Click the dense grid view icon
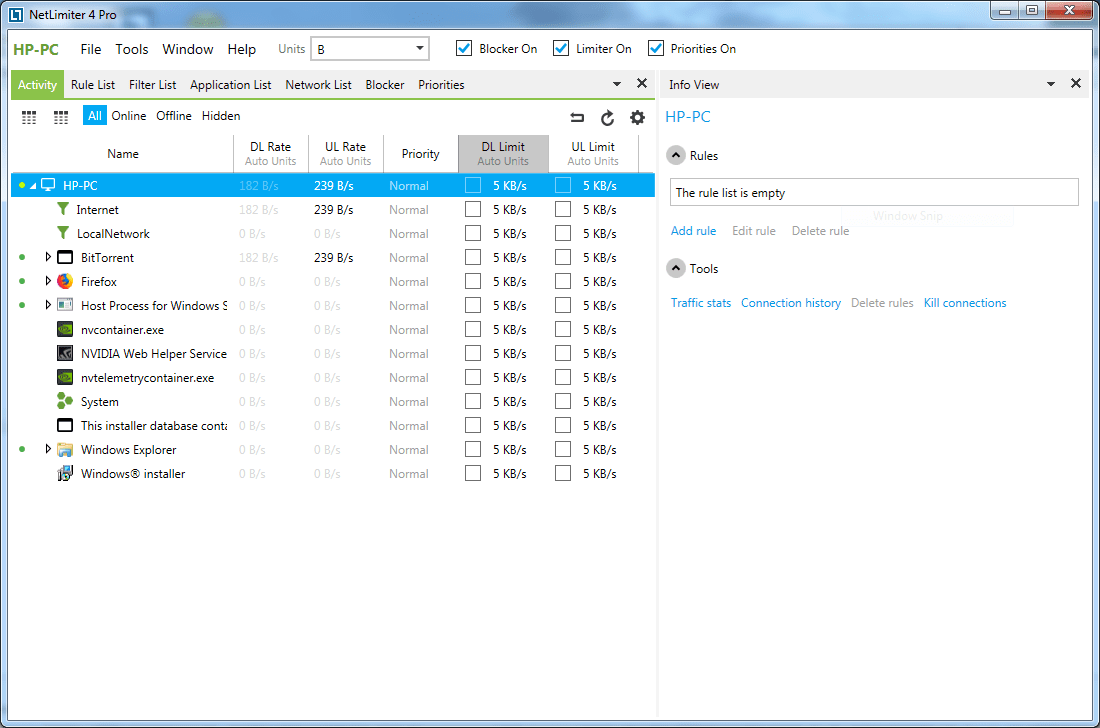This screenshot has width=1100, height=728. [61, 117]
